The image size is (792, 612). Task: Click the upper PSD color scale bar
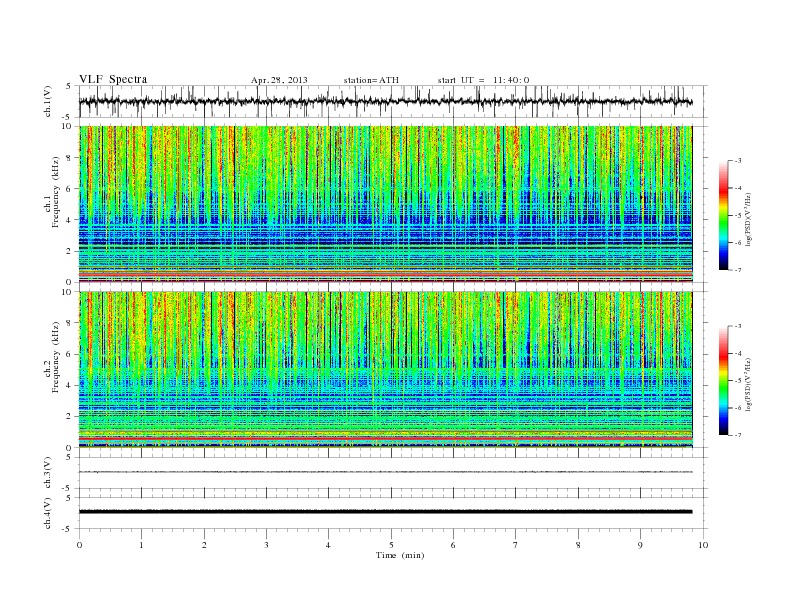[x=724, y=215]
